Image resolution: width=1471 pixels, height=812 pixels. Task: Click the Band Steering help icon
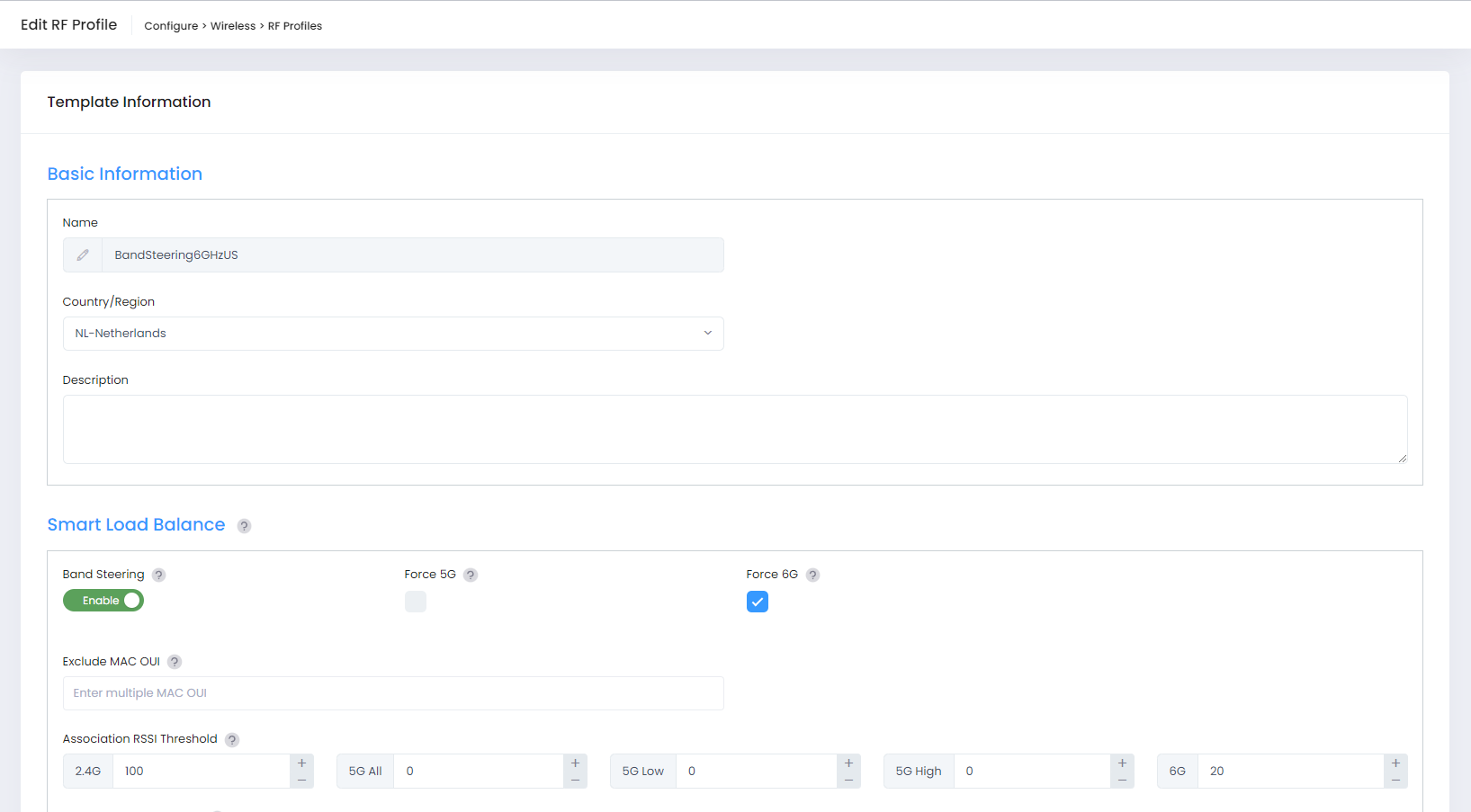pyautogui.click(x=158, y=576)
